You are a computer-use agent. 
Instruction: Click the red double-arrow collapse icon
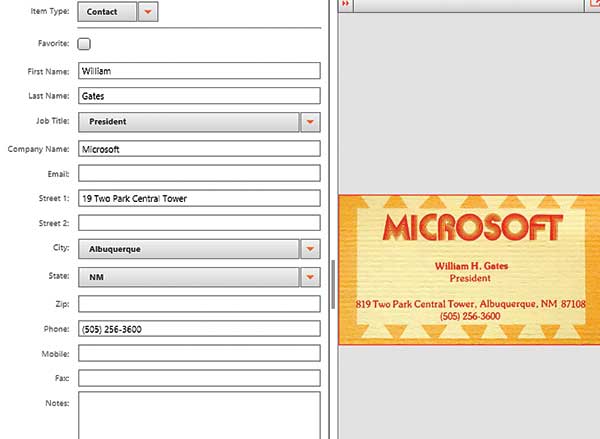[x=346, y=5]
